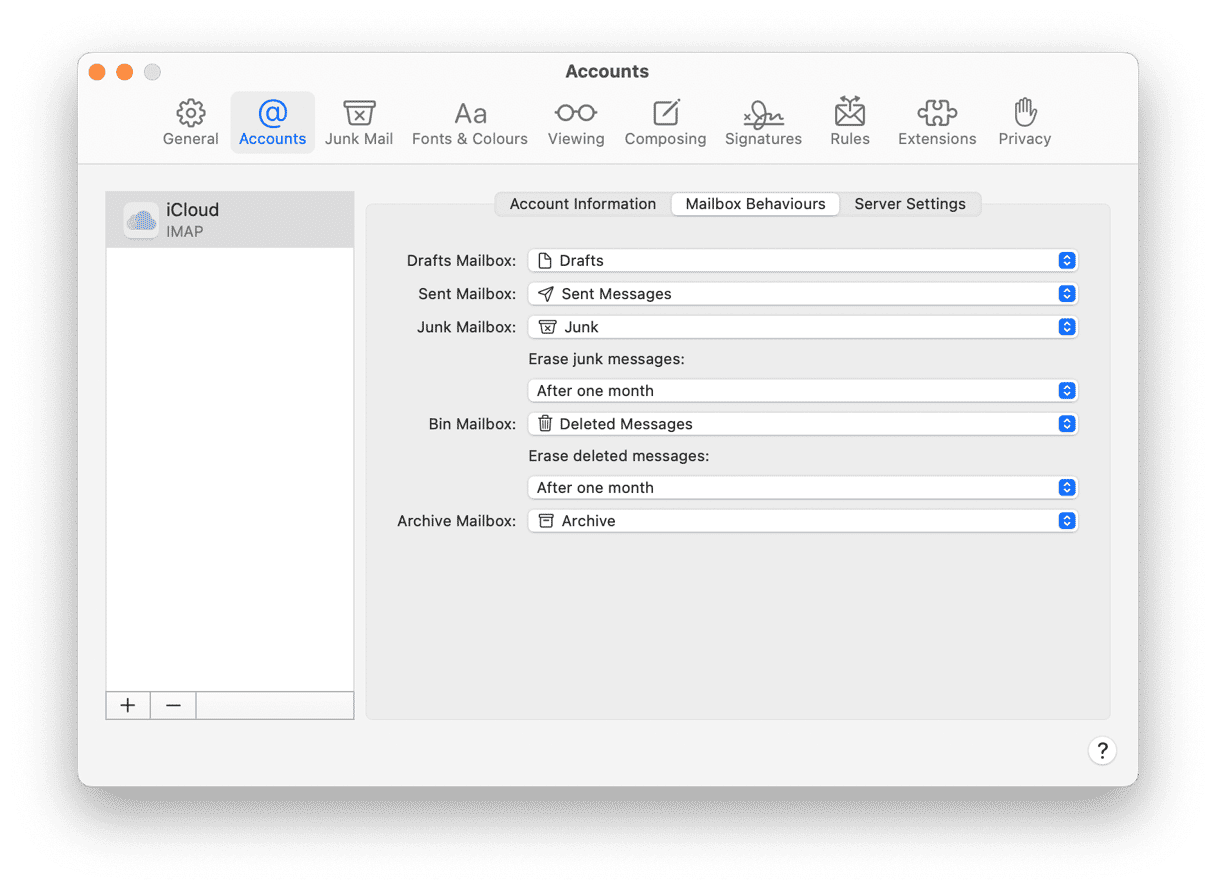Open Signatures preferences
The width and height of the screenshot is (1216, 889).
click(x=763, y=122)
